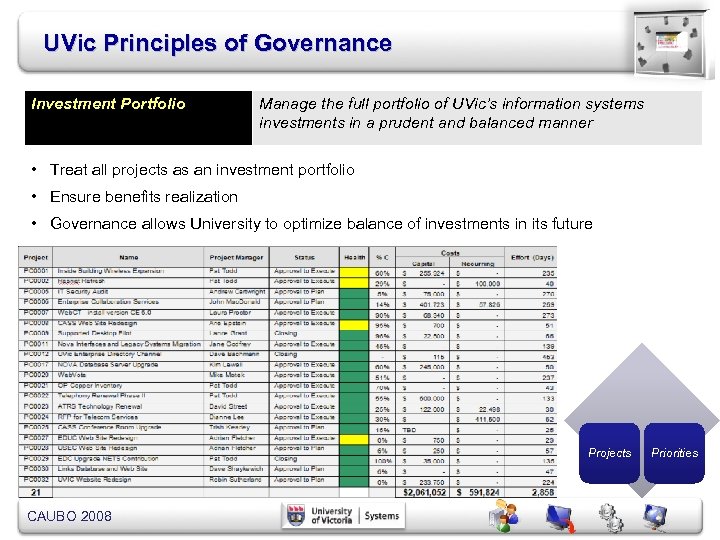Click the Manage the full portfolio description text
The width and height of the screenshot is (720, 540).
tap(451, 113)
